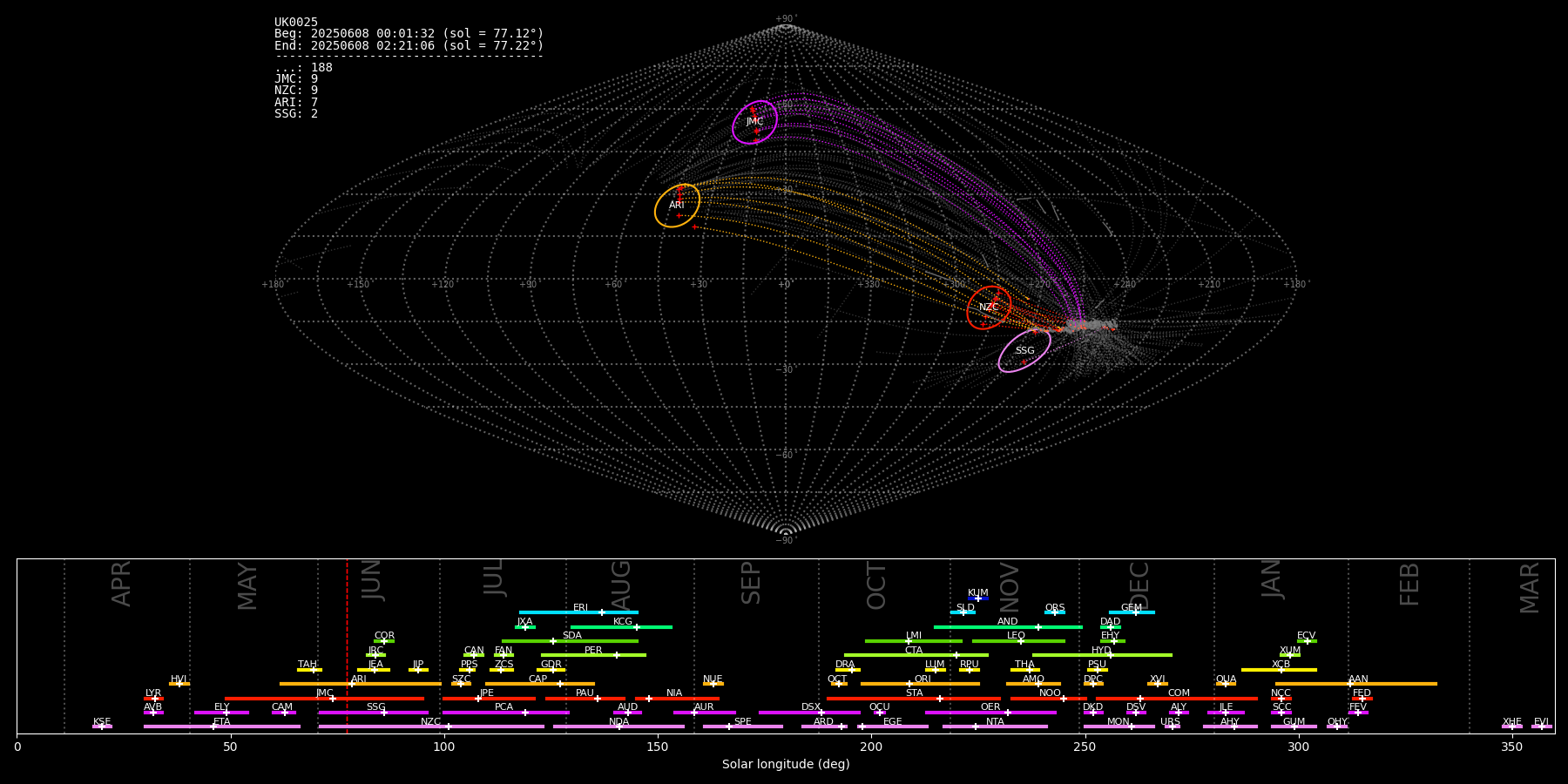
Task: Click the JMC shower bar in the timeline
Action: [324, 698]
